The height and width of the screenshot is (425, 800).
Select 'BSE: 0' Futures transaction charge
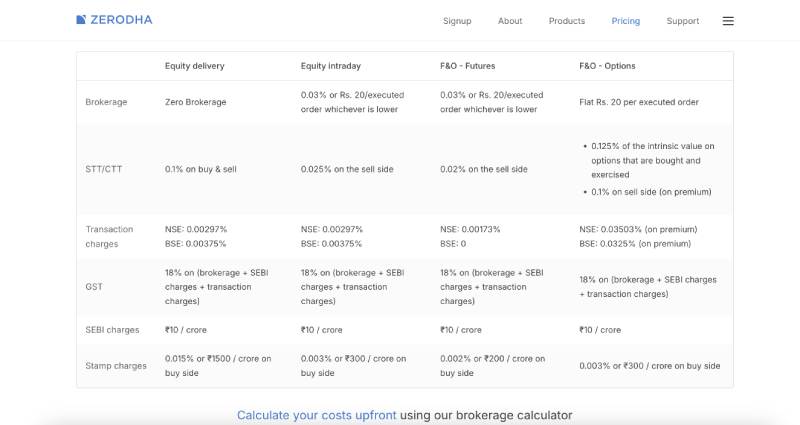[453, 244]
